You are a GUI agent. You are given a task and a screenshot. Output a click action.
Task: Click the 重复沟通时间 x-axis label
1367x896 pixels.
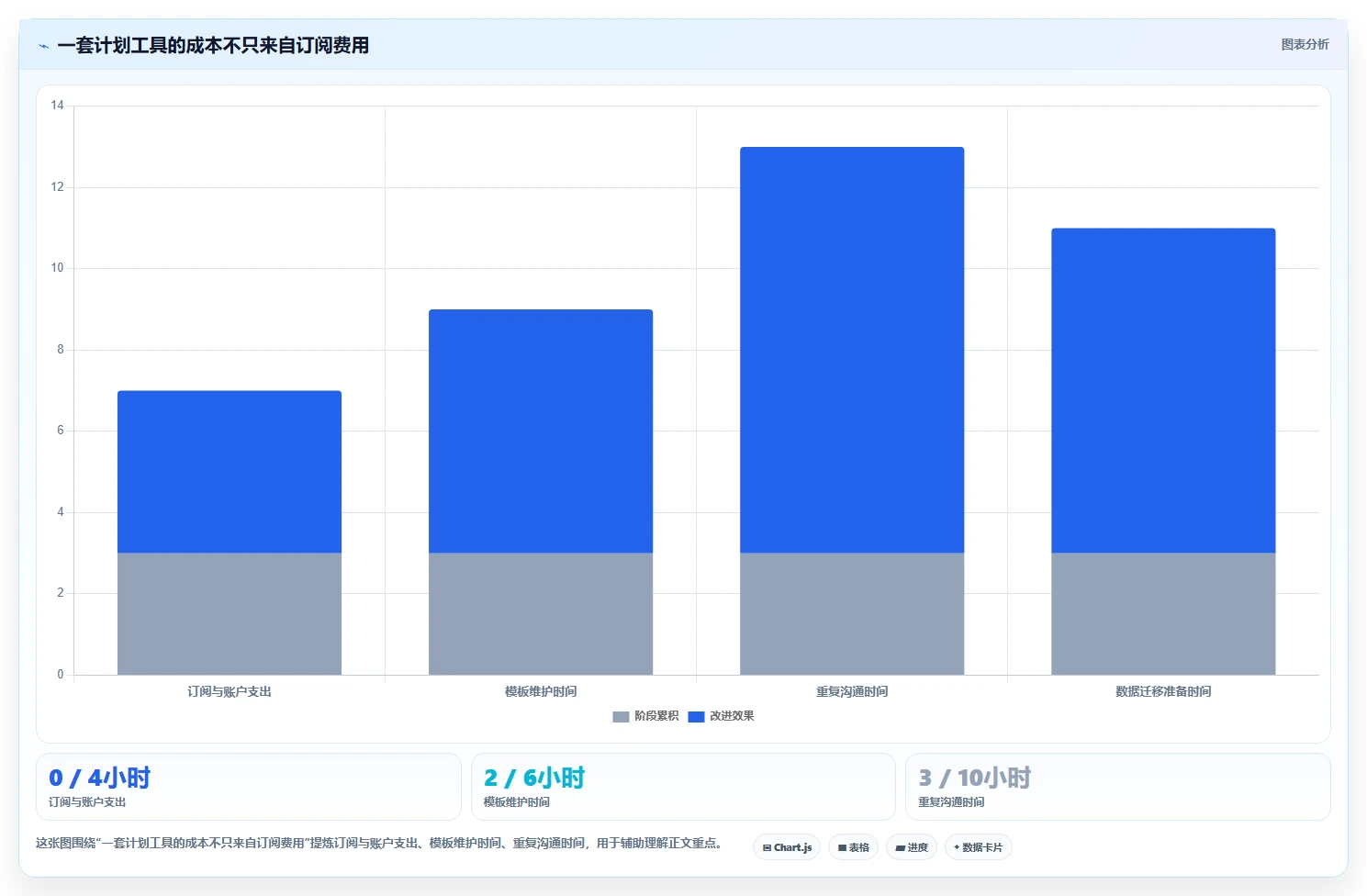point(852,691)
